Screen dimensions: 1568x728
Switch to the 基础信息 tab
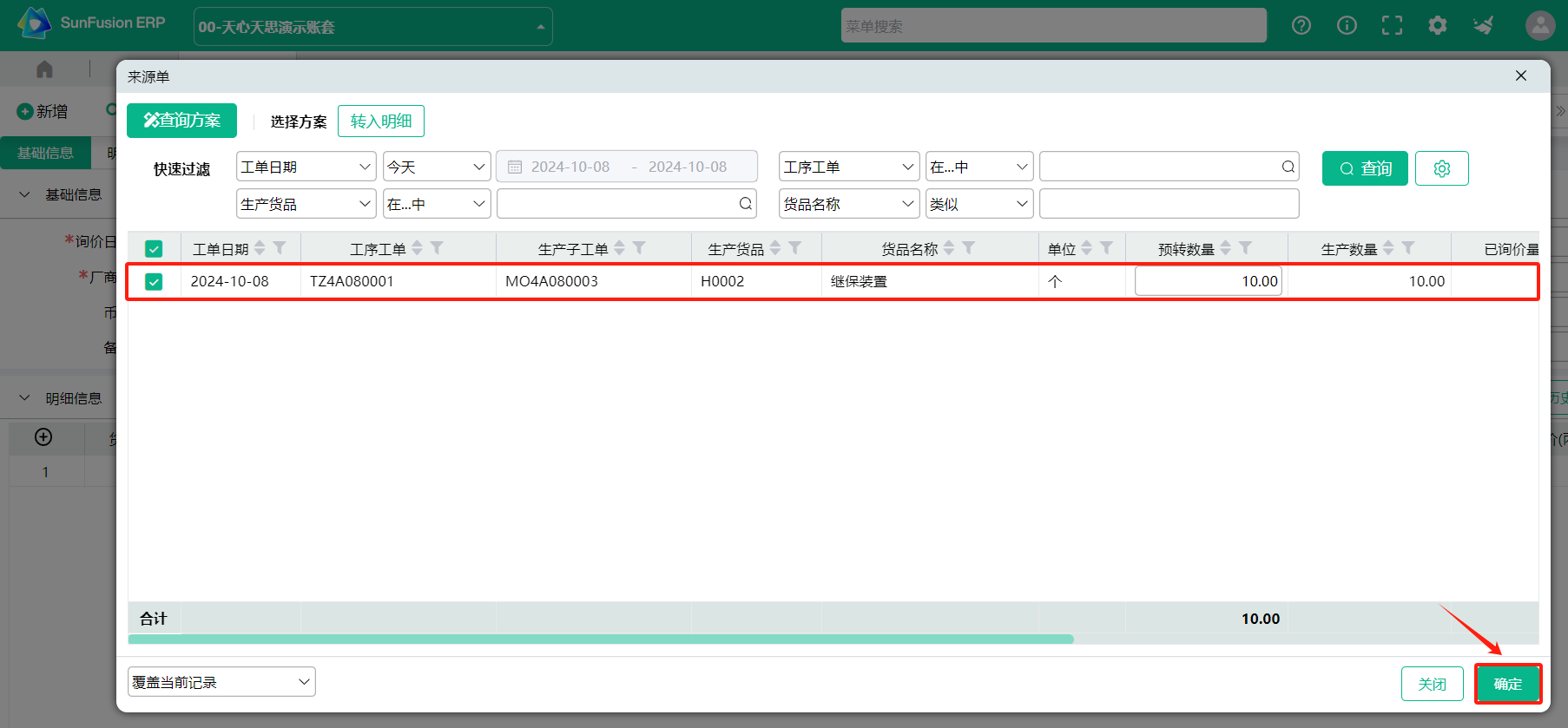(45, 153)
